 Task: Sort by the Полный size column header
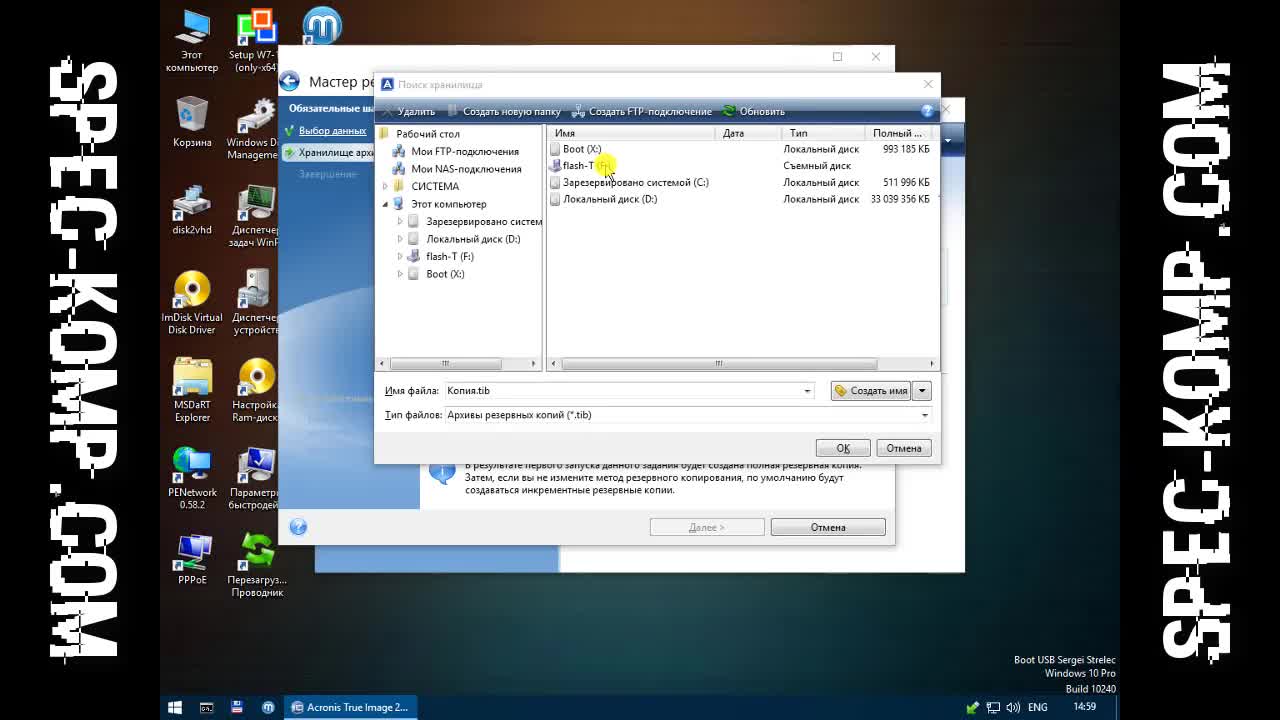tap(898, 133)
